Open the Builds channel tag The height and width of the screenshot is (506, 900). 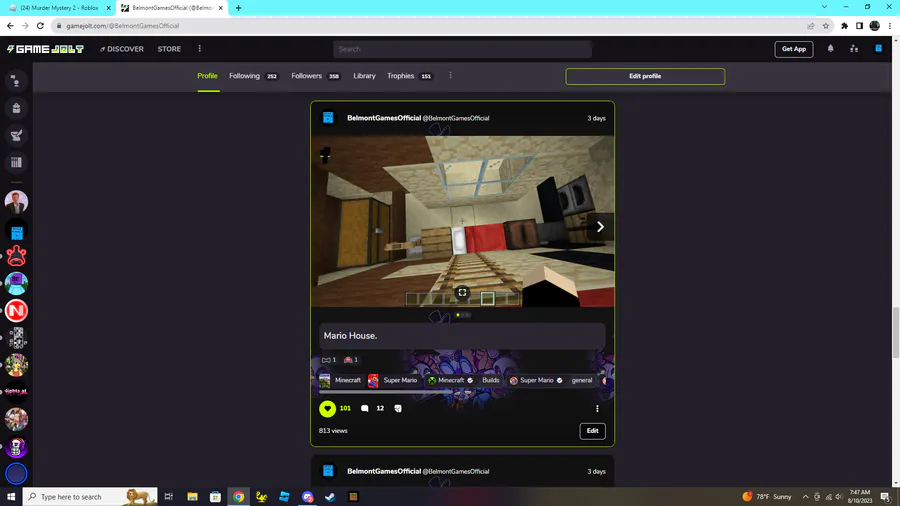click(x=491, y=380)
